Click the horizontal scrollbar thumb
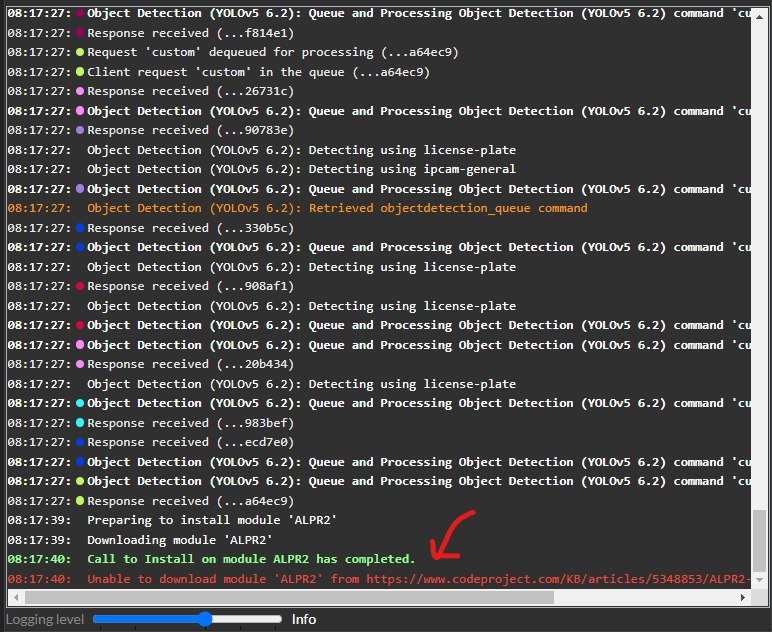Image resolution: width=772 pixels, height=632 pixels. (x=289, y=597)
